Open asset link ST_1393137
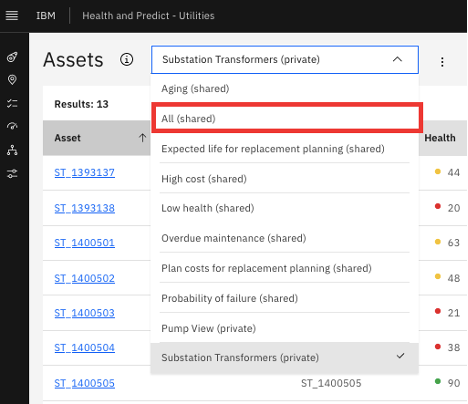Viewport: 468px width, 404px height. (x=85, y=172)
